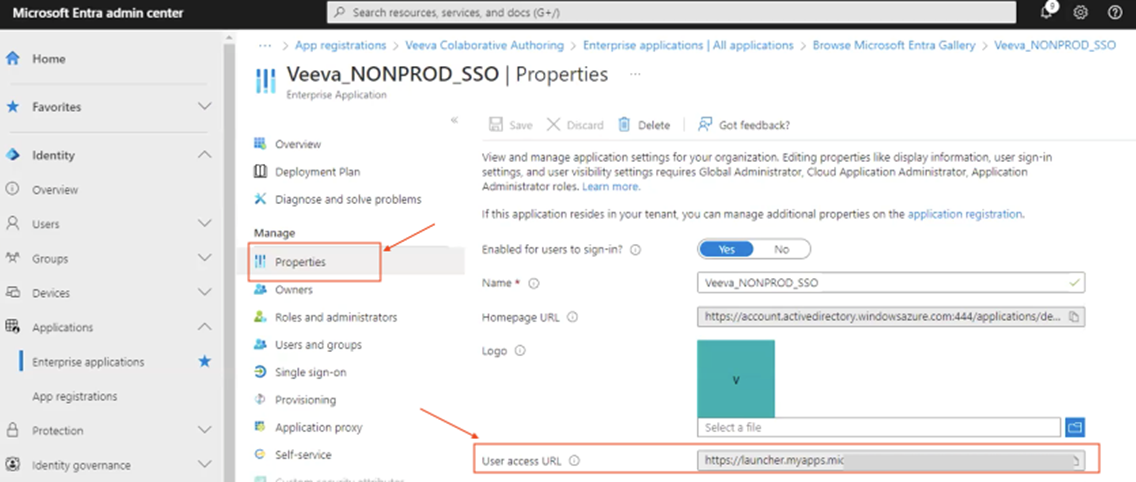Open the application registration link
Image resolution: width=1136 pixels, height=482 pixels.
964,214
